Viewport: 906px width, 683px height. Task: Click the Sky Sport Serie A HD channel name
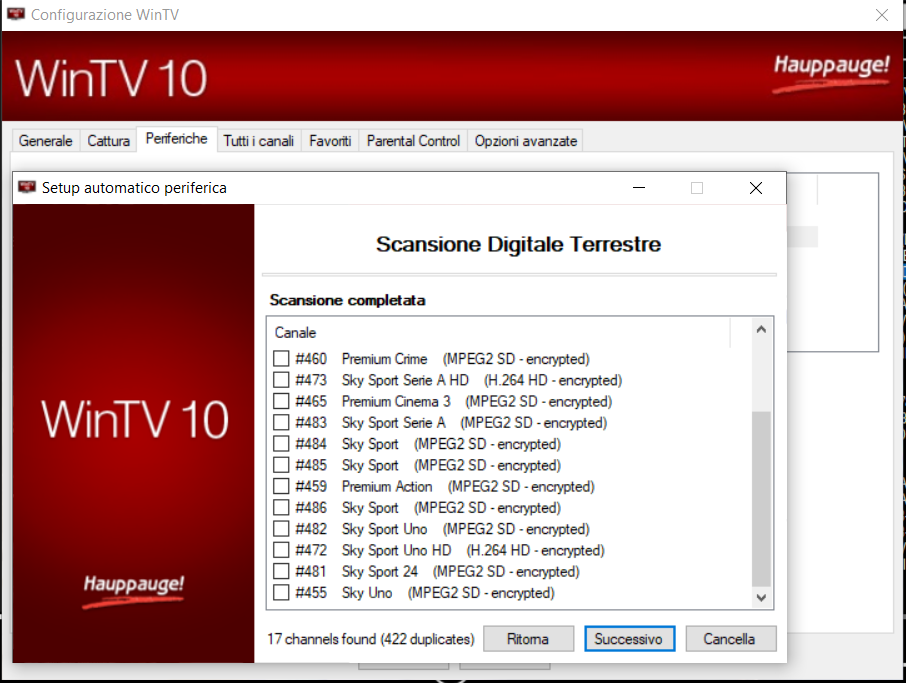point(405,380)
